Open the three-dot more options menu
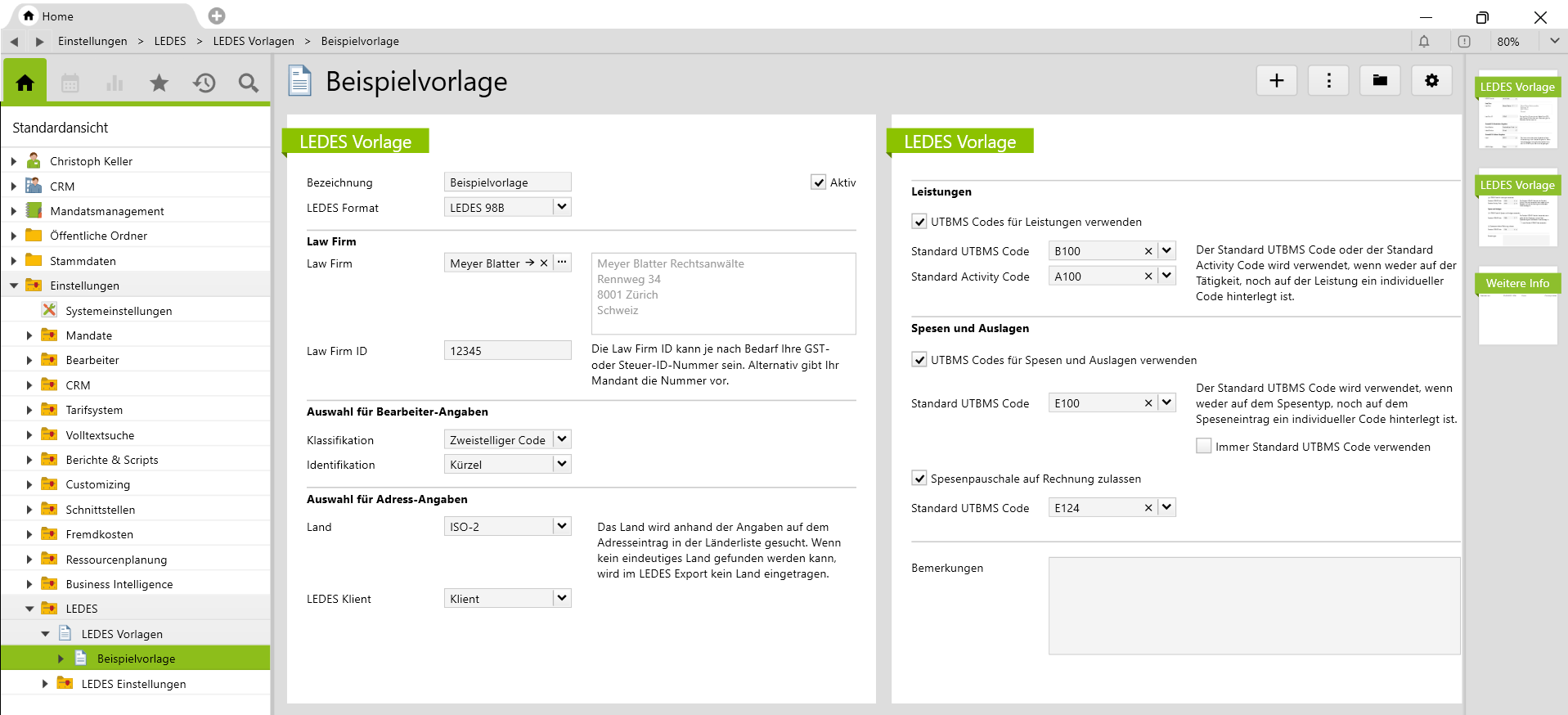Image resolution: width=1568 pixels, height=715 pixels. click(1328, 80)
